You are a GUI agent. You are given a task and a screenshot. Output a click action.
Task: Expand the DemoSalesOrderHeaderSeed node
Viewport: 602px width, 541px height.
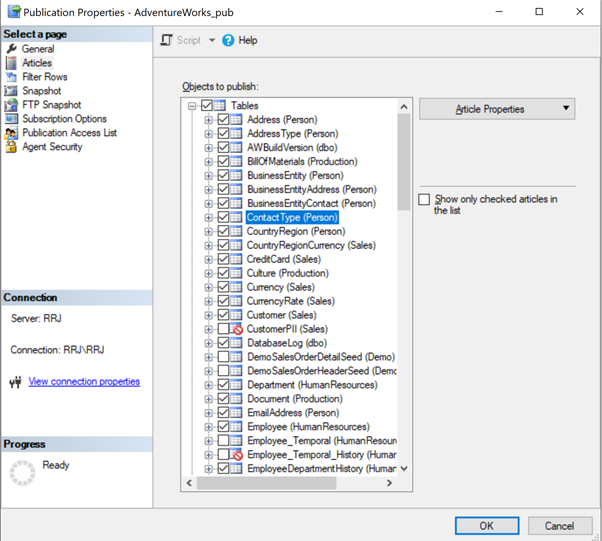tap(208, 371)
